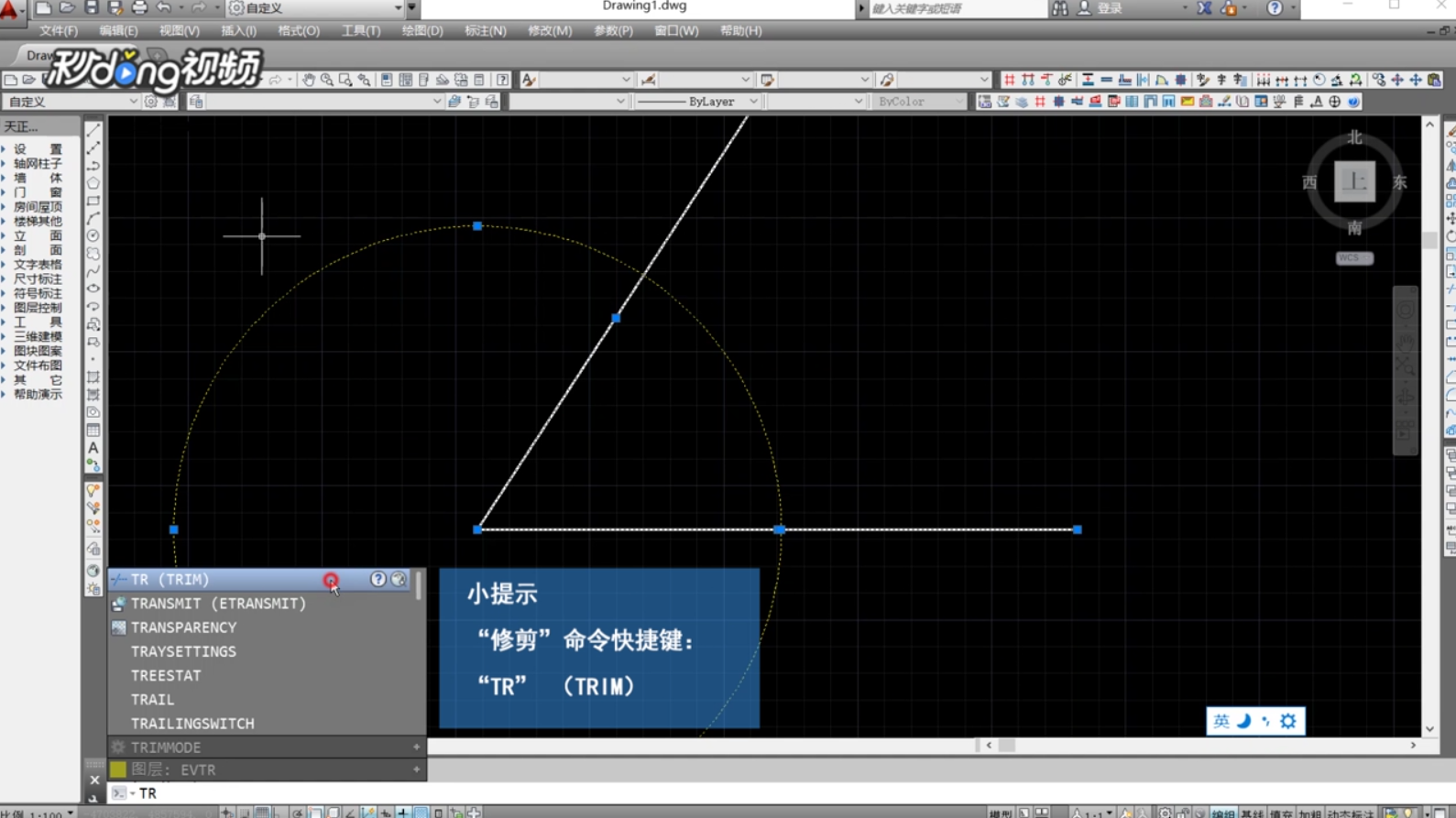Viewport: 1456px width, 818px height.
Task: Click the Zoom Previous icon
Action: (x=365, y=80)
